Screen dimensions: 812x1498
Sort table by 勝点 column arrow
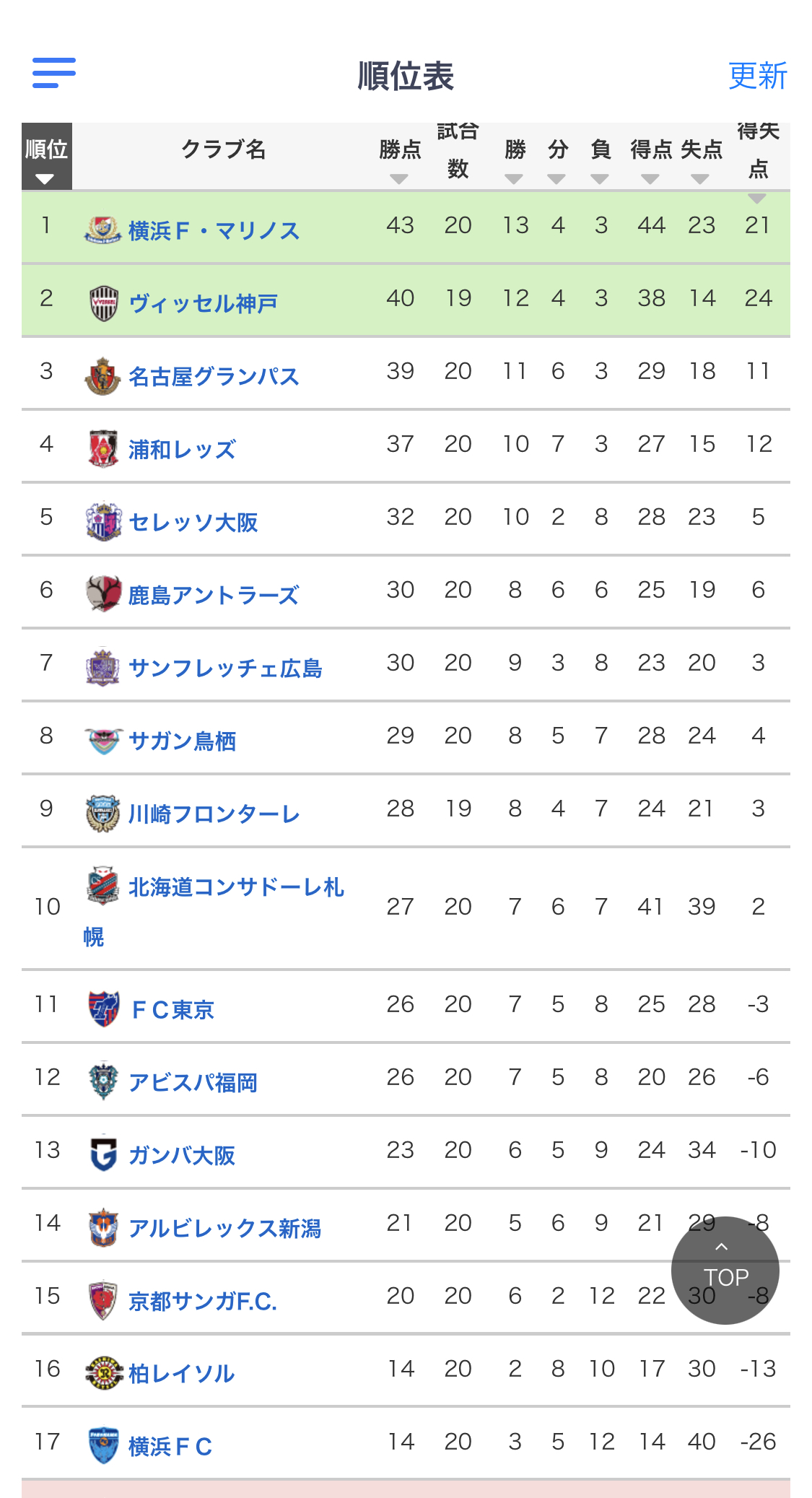pyautogui.click(x=399, y=178)
